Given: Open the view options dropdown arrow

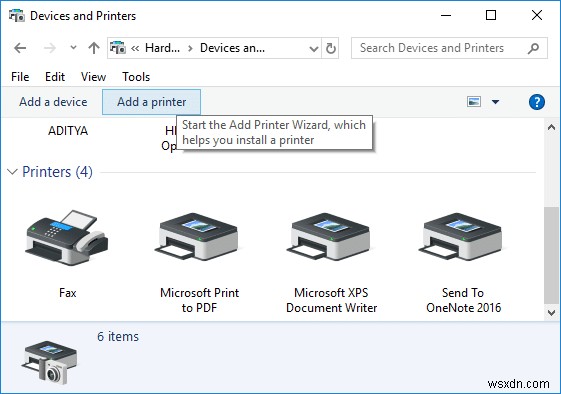Looking at the screenshot, I should pyautogui.click(x=495, y=102).
